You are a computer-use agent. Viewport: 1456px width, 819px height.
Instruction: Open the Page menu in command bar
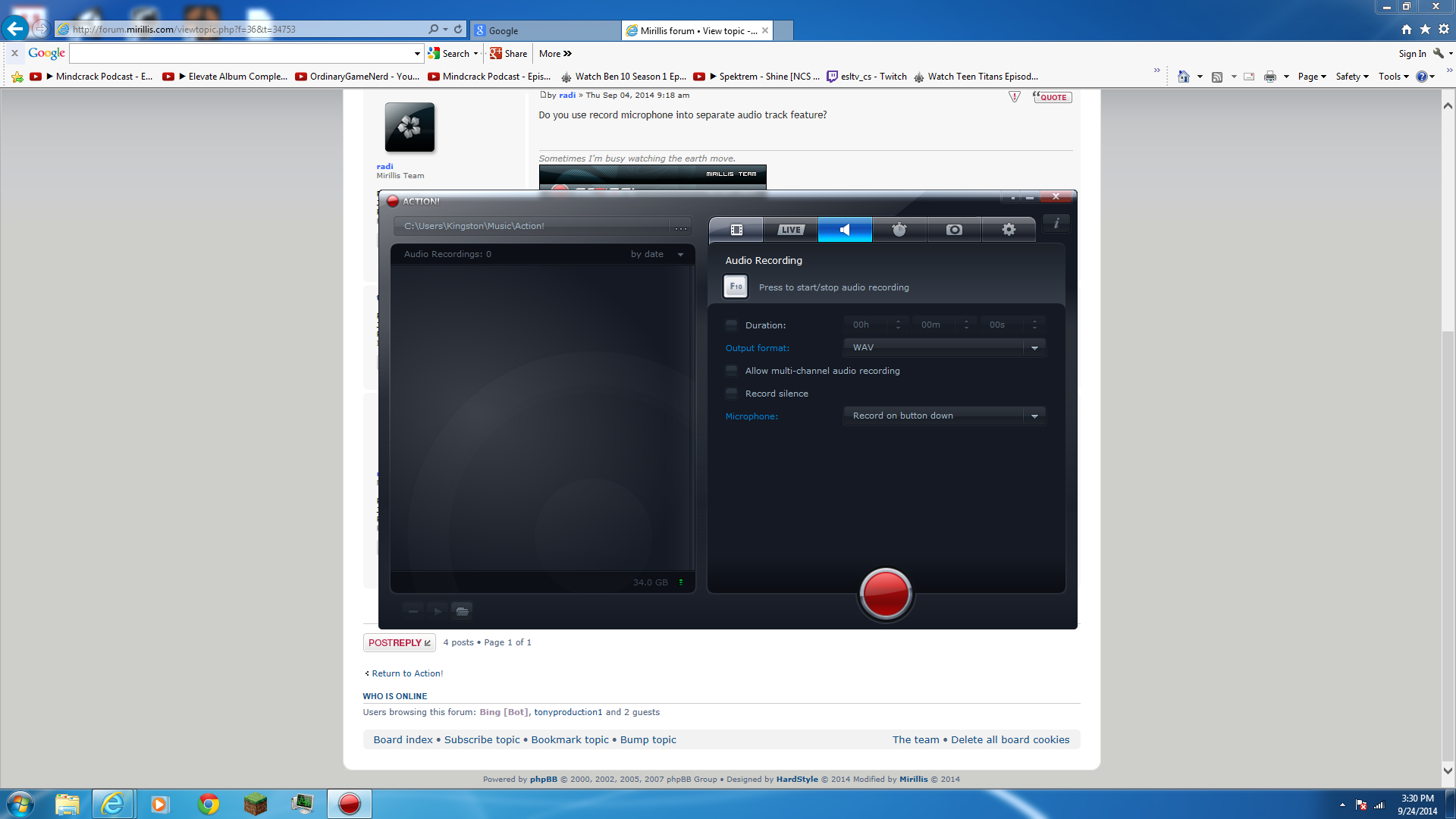click(x=1311, y=76)
